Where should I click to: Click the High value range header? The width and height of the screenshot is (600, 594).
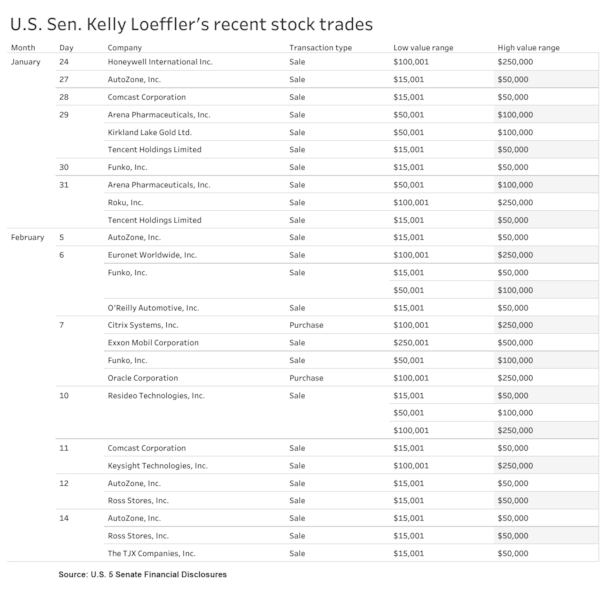(528, 48)
